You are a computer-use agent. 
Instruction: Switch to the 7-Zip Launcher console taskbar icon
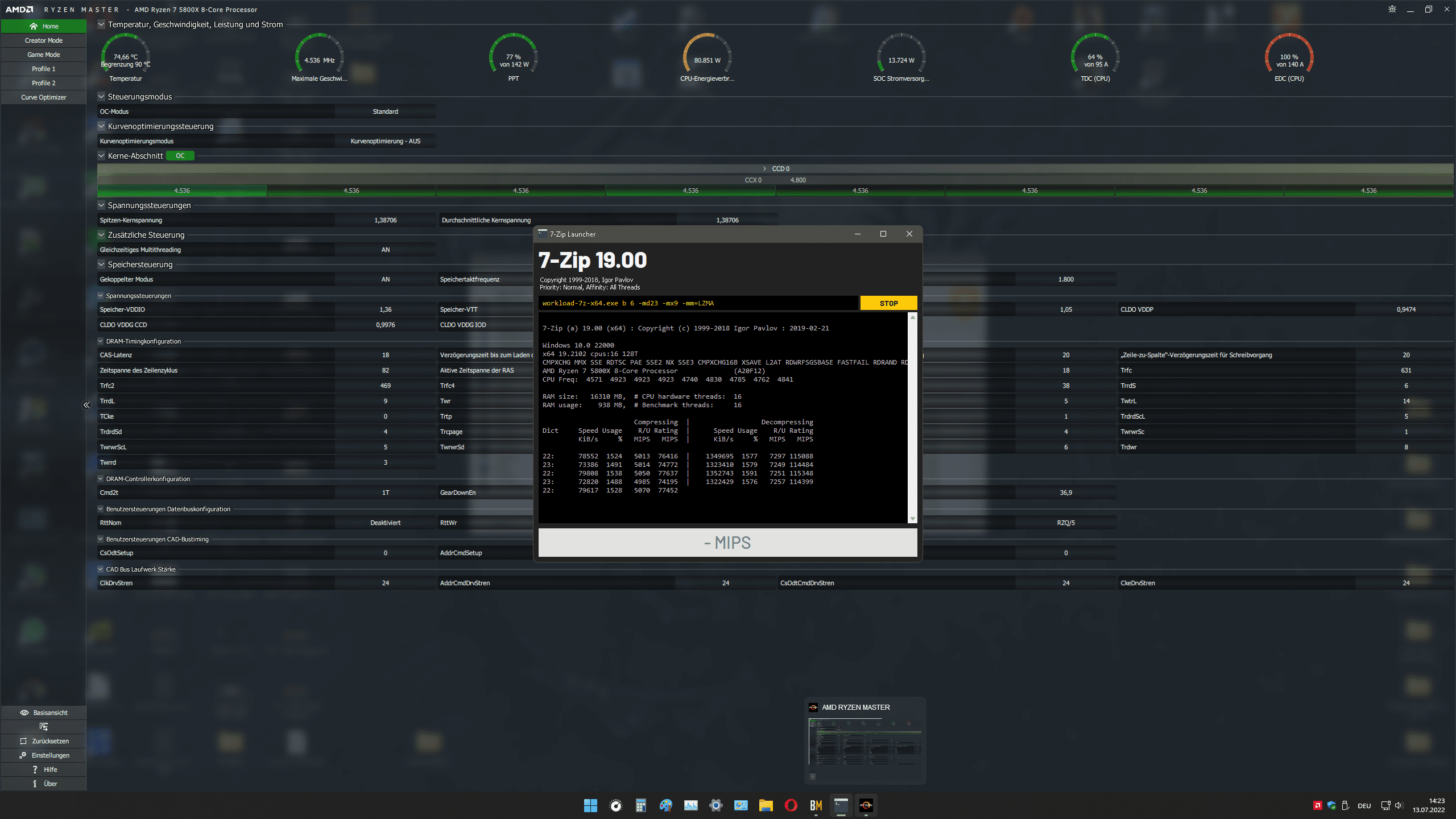(841, 805)
